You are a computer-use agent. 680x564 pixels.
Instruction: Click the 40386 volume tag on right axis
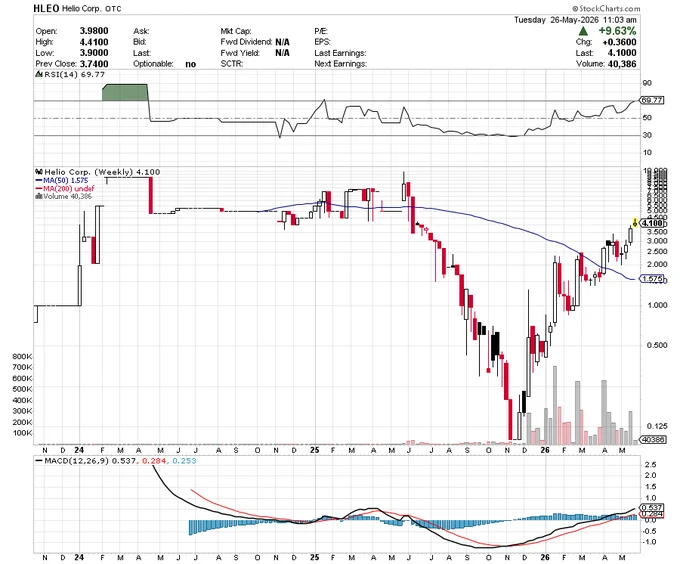pos(653,440)
